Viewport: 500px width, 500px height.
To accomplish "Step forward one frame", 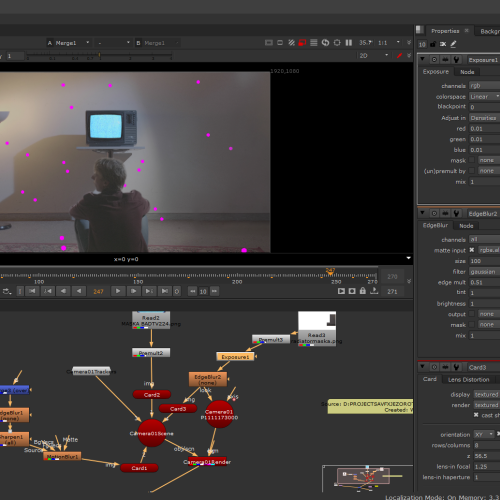I will click(133, 291).
